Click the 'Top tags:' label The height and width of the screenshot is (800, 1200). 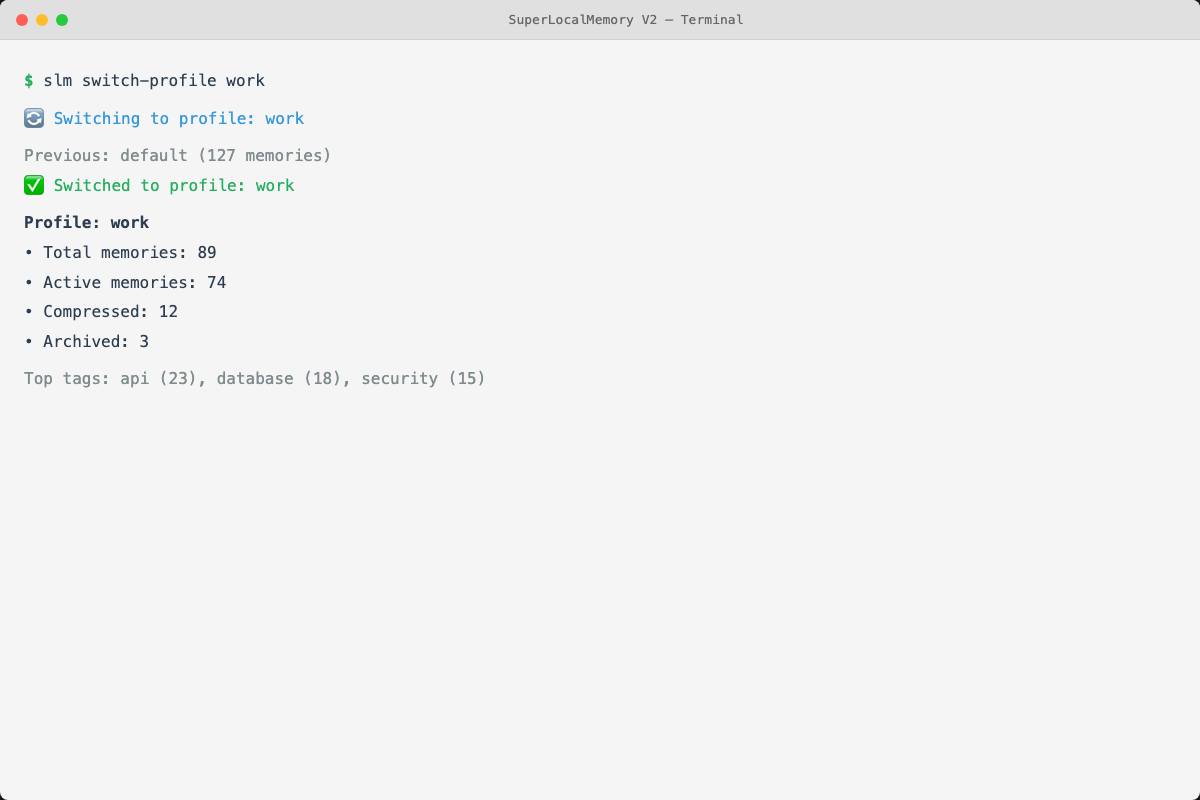67,379
